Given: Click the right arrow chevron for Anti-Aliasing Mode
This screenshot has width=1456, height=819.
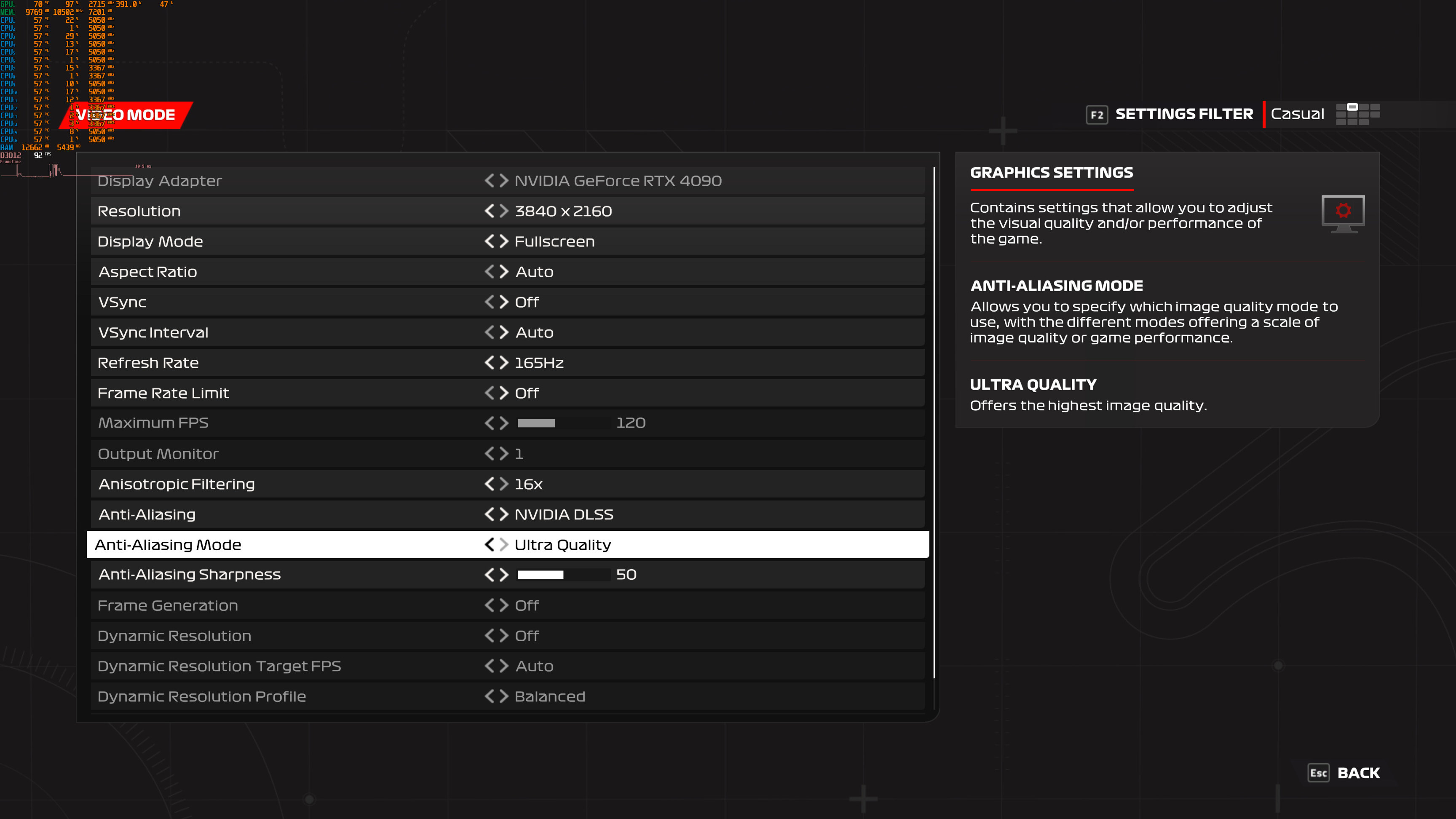Looking at the screenshot, I should point(502,544).
